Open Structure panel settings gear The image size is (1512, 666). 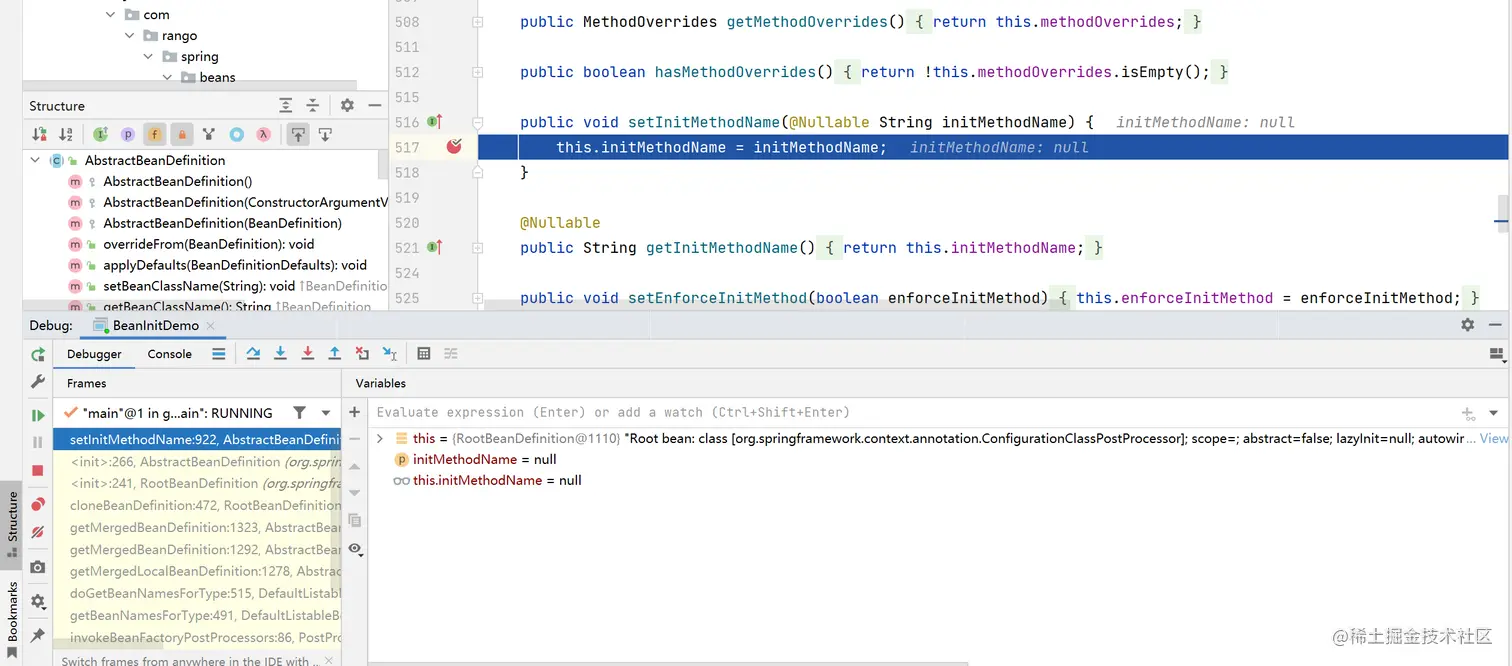[347, 105]
